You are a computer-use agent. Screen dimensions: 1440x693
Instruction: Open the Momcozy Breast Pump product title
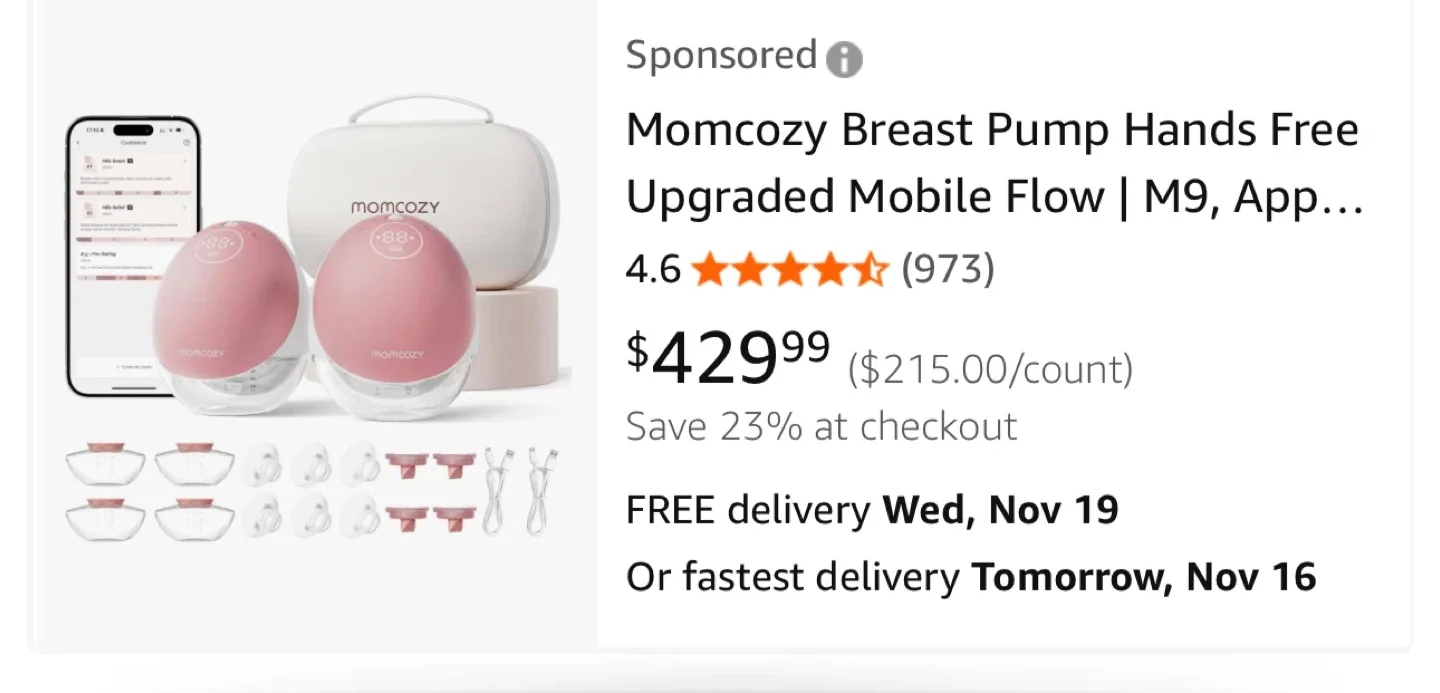(992, 162)
